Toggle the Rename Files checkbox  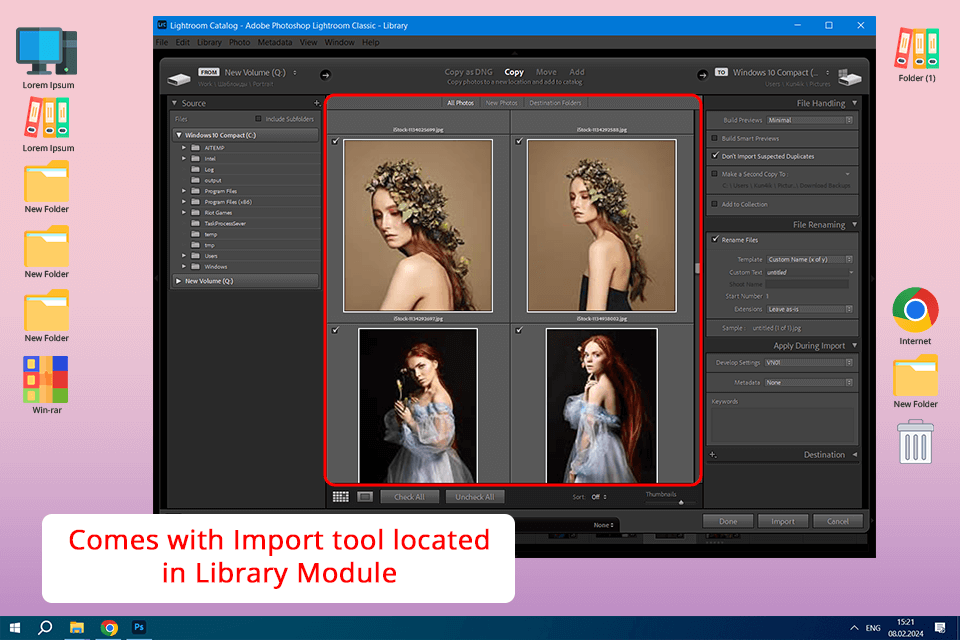click(714, 240)
